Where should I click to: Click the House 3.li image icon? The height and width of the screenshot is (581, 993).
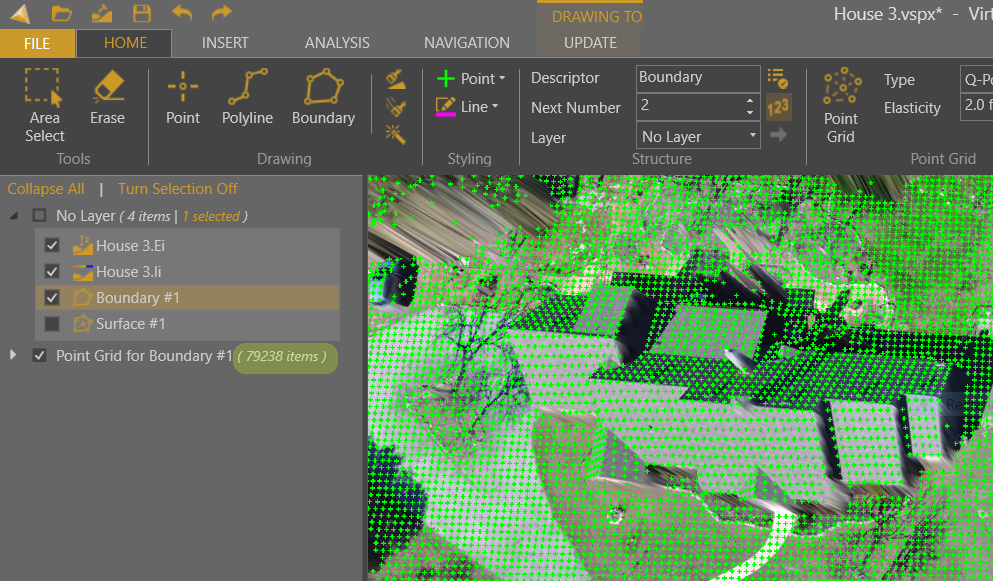82,272
